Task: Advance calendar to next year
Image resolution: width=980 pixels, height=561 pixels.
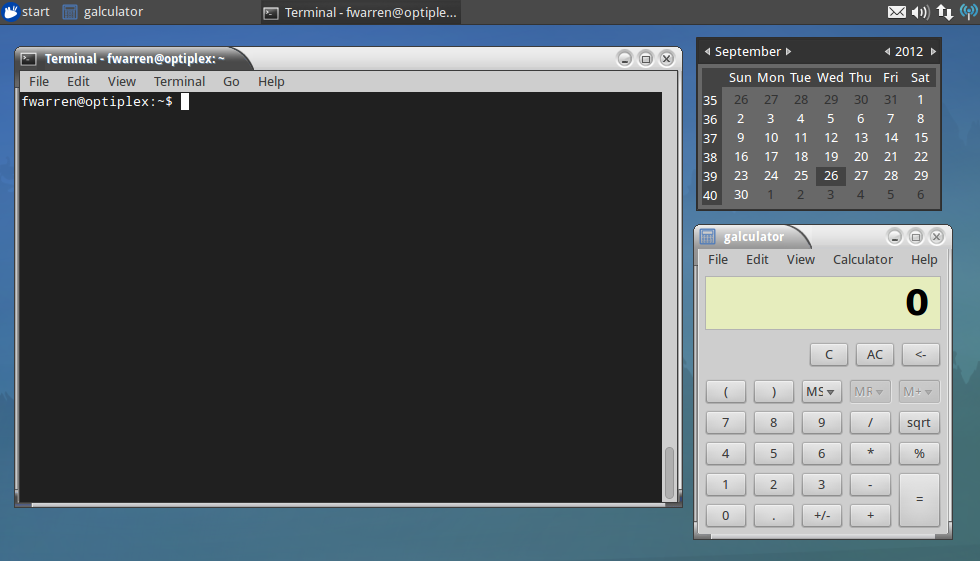Action: pyautogui.click(x=933, y=52)
